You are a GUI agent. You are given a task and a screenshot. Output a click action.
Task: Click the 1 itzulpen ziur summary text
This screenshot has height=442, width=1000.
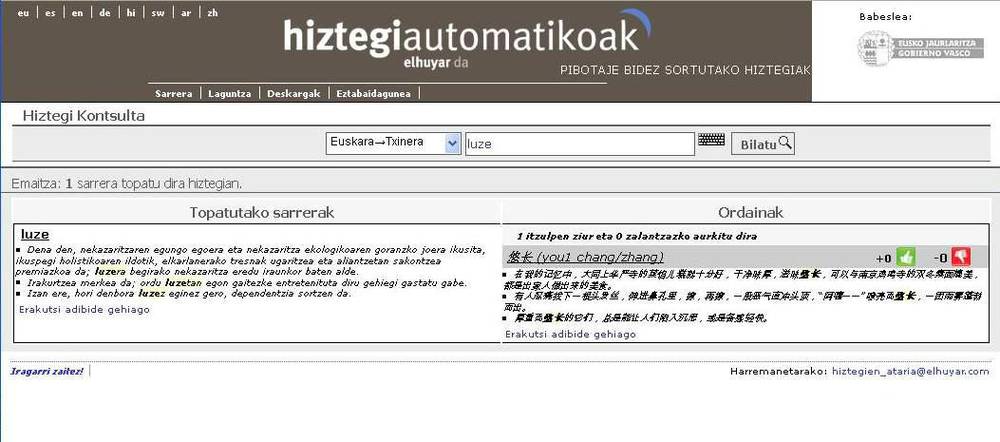pyautogui.click(x=636, y=237)
